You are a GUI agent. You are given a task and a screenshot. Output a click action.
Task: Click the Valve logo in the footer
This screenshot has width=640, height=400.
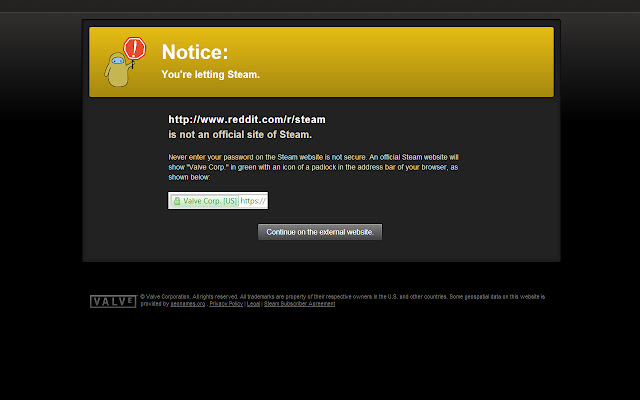[113, 302]
